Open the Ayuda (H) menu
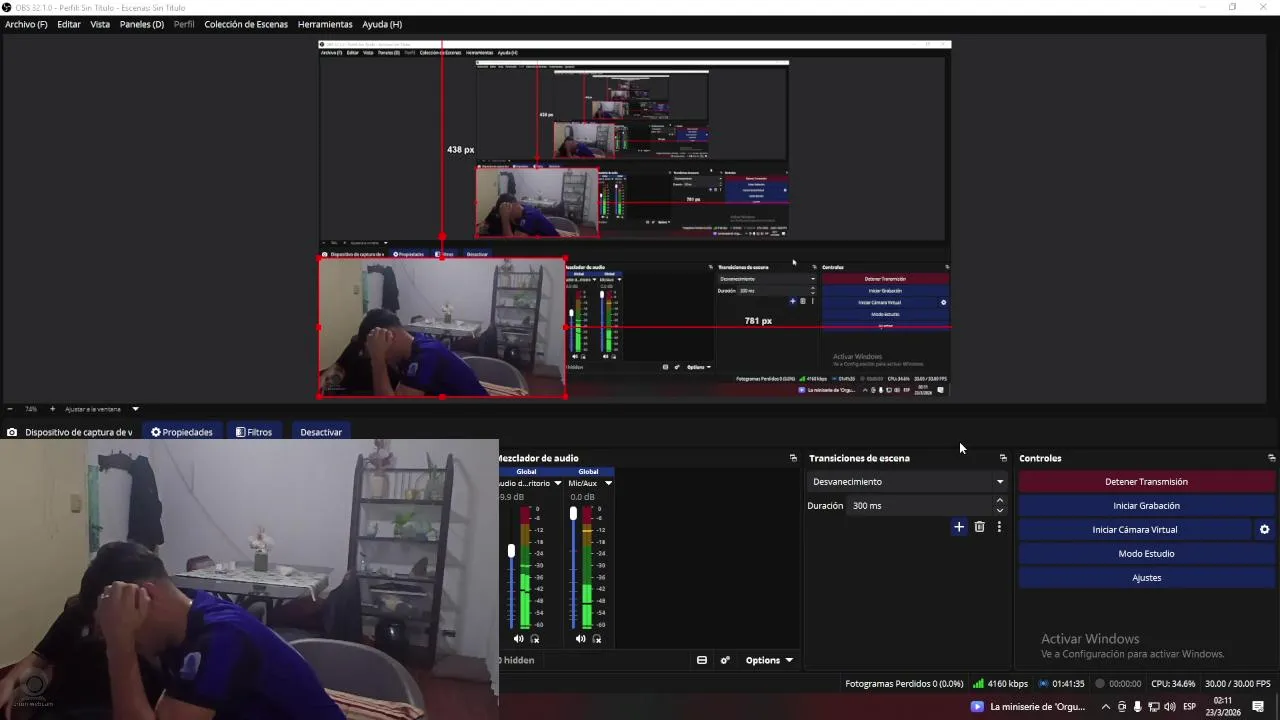The width and height of the screenshot is (1280, 720). (x=382, y=24)
